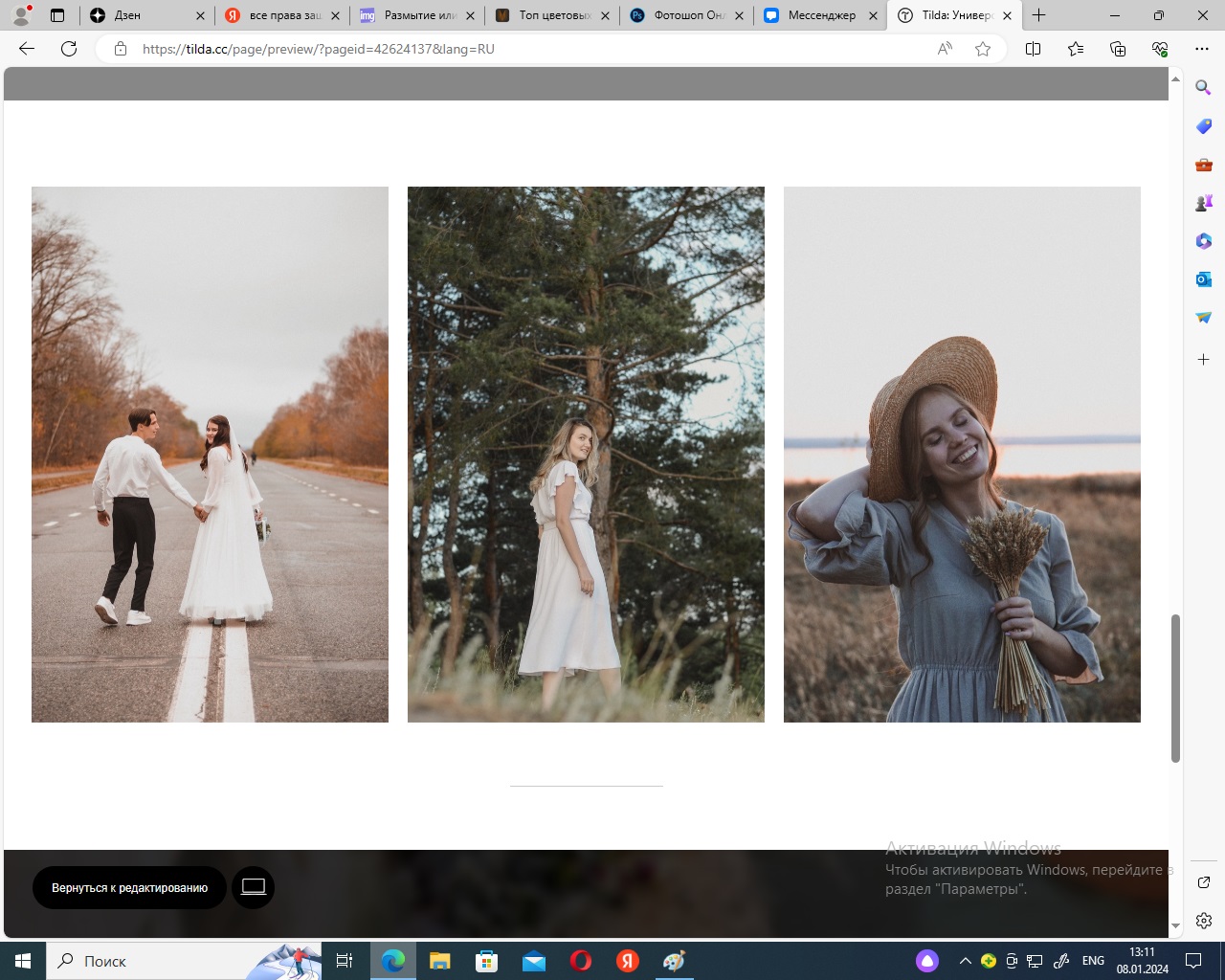Open the wedding couple road photo
1225x980 pixels.
pos(210,455)
